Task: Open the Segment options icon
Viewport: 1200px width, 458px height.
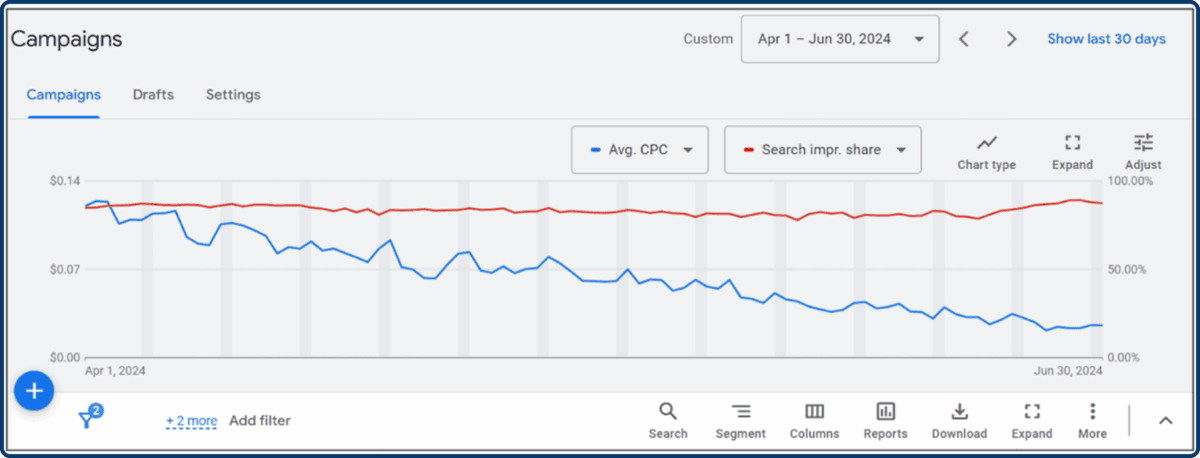Action: point(740,411)
